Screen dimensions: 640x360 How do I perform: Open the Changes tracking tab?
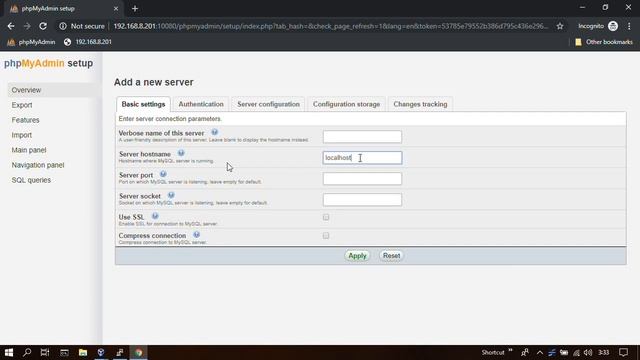coord(420,104)
